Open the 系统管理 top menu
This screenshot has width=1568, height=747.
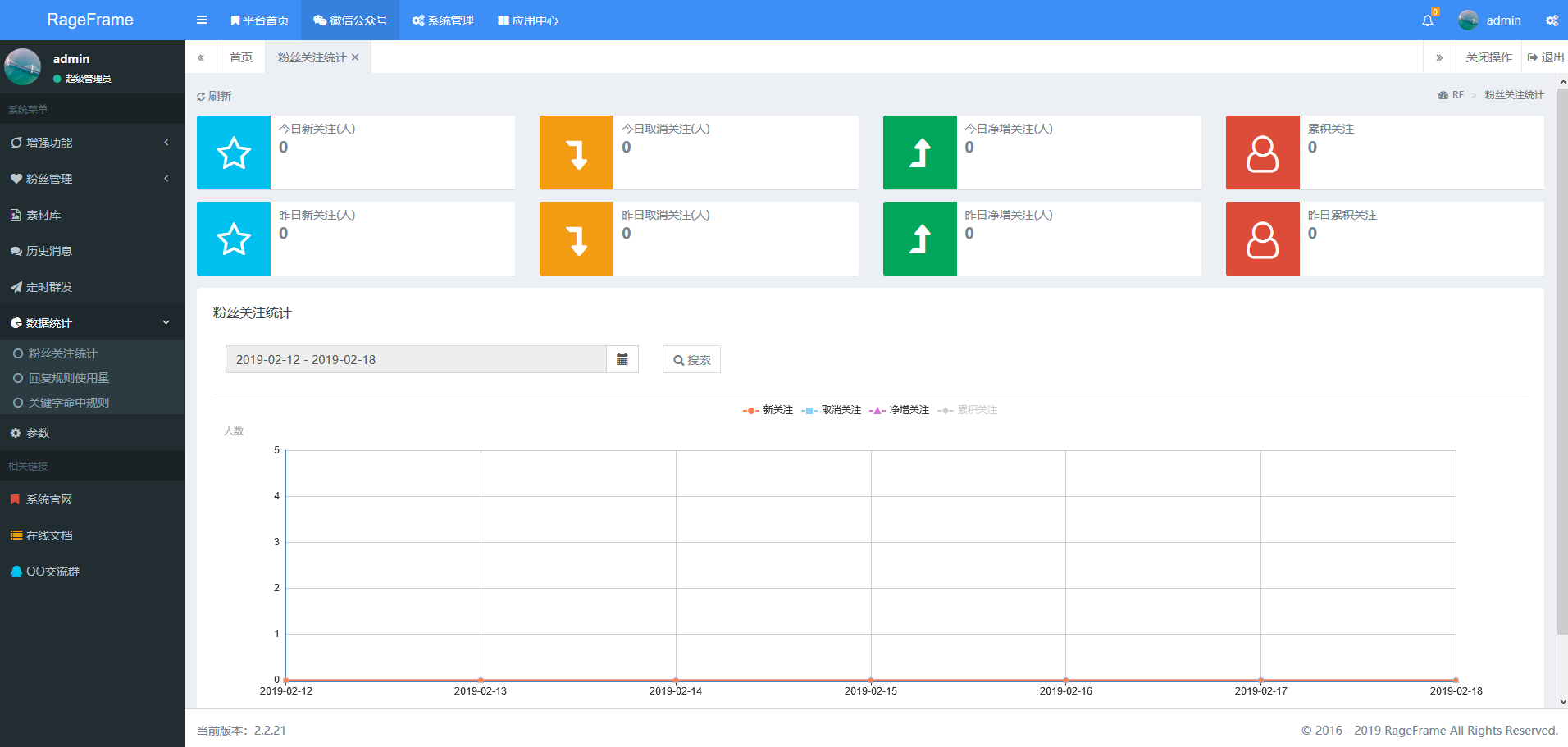443,20
